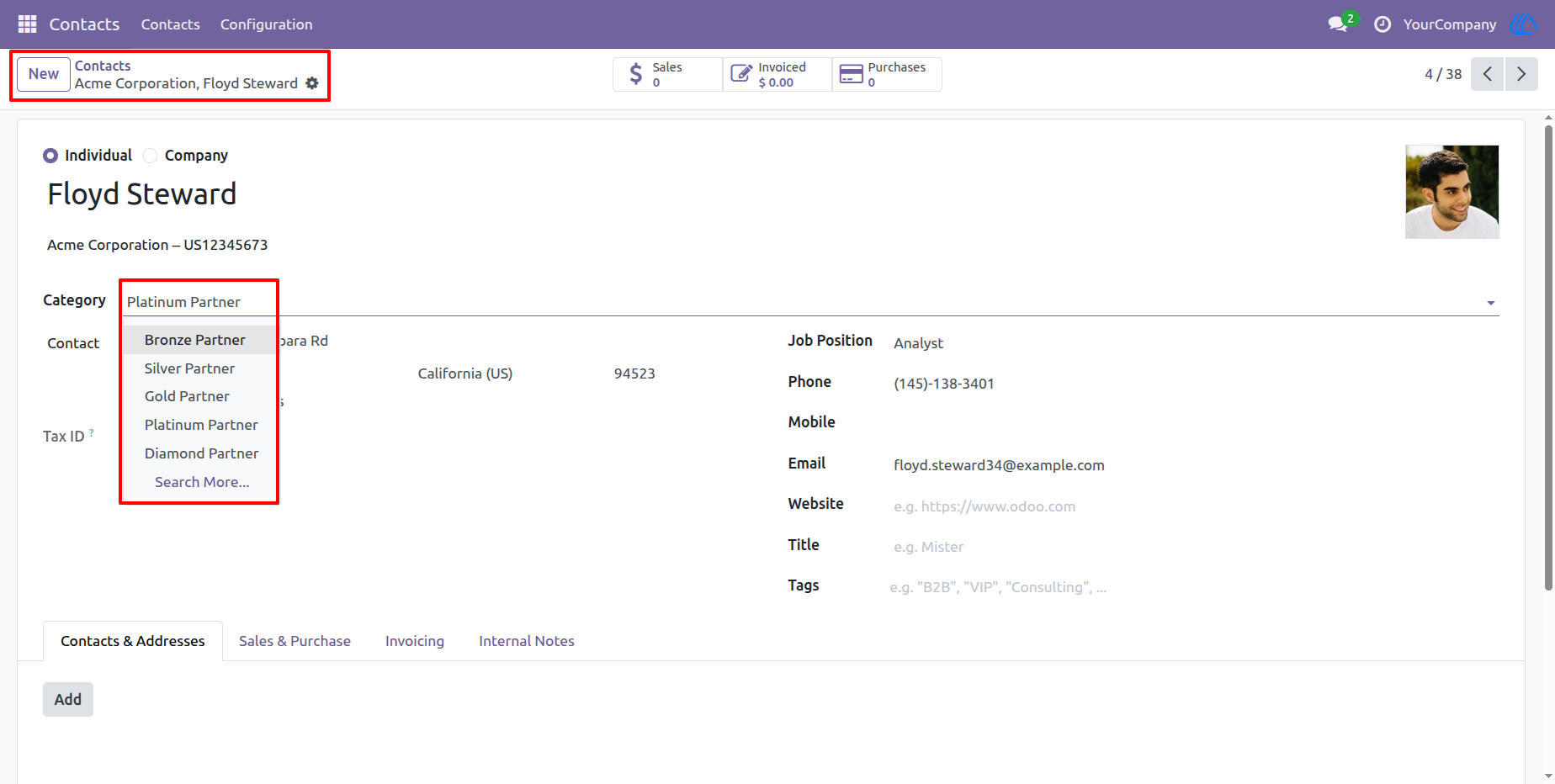Create a New contact record
The height and width of the screenshot is (784, 1555).
(x=44, y=74)
